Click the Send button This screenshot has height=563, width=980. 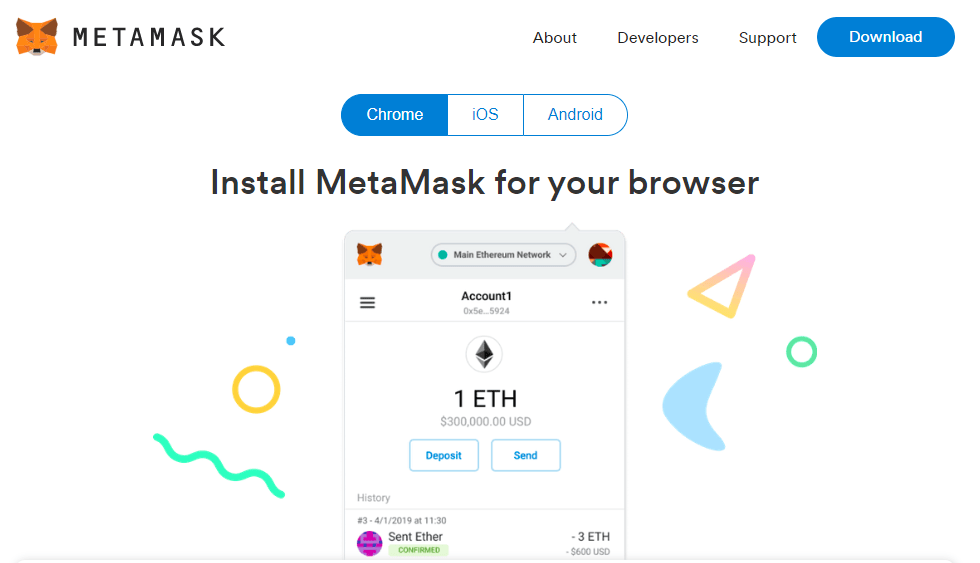526,456
